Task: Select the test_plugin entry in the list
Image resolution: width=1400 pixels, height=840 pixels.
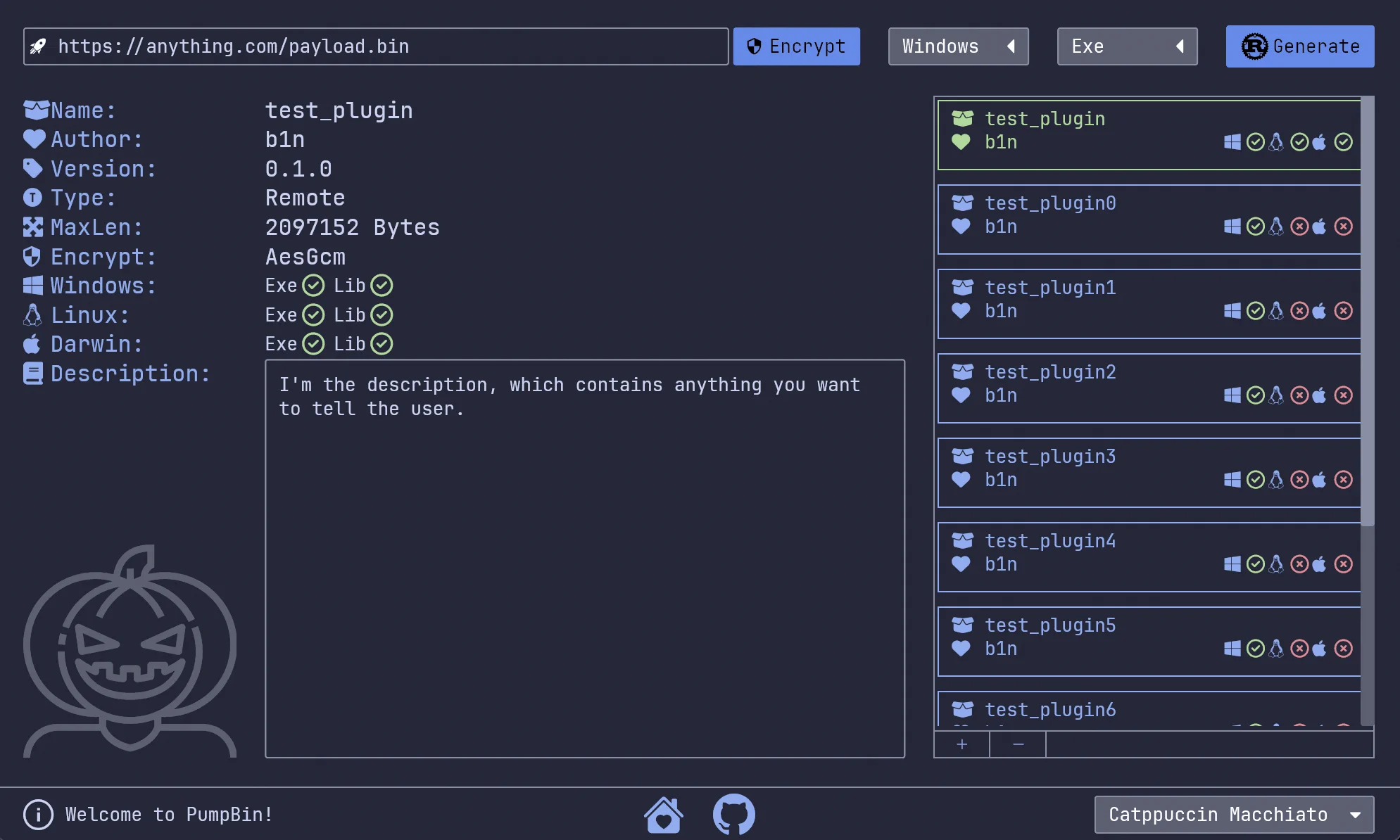Action: coord(1149,135)
